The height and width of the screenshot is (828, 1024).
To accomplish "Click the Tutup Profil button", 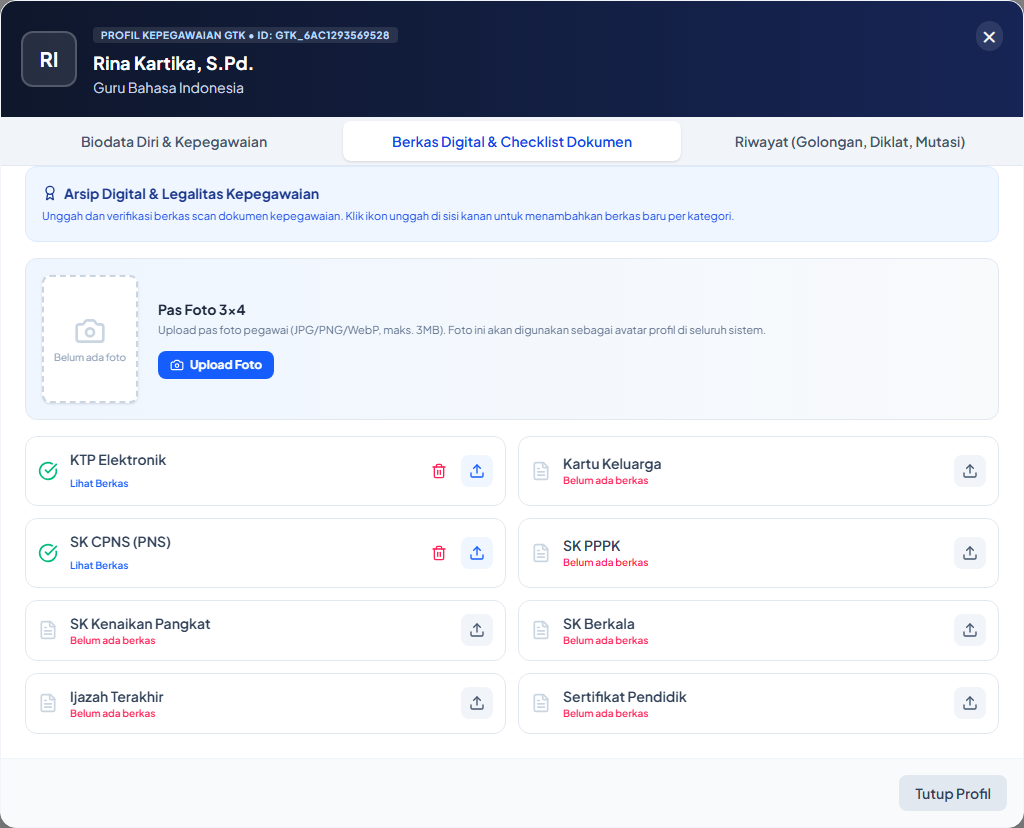I will pyautogui.click(x=952, y=793).
